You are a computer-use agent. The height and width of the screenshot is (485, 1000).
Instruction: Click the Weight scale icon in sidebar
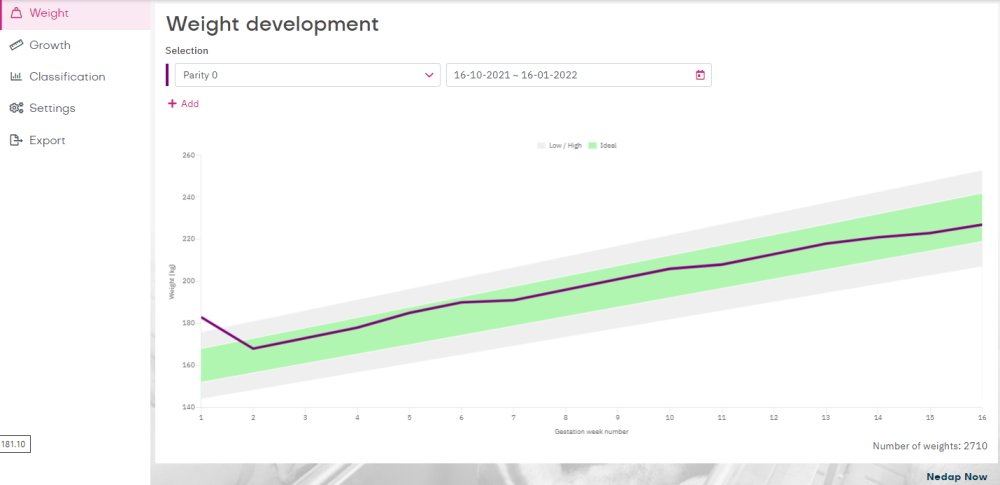pos(16,13)
